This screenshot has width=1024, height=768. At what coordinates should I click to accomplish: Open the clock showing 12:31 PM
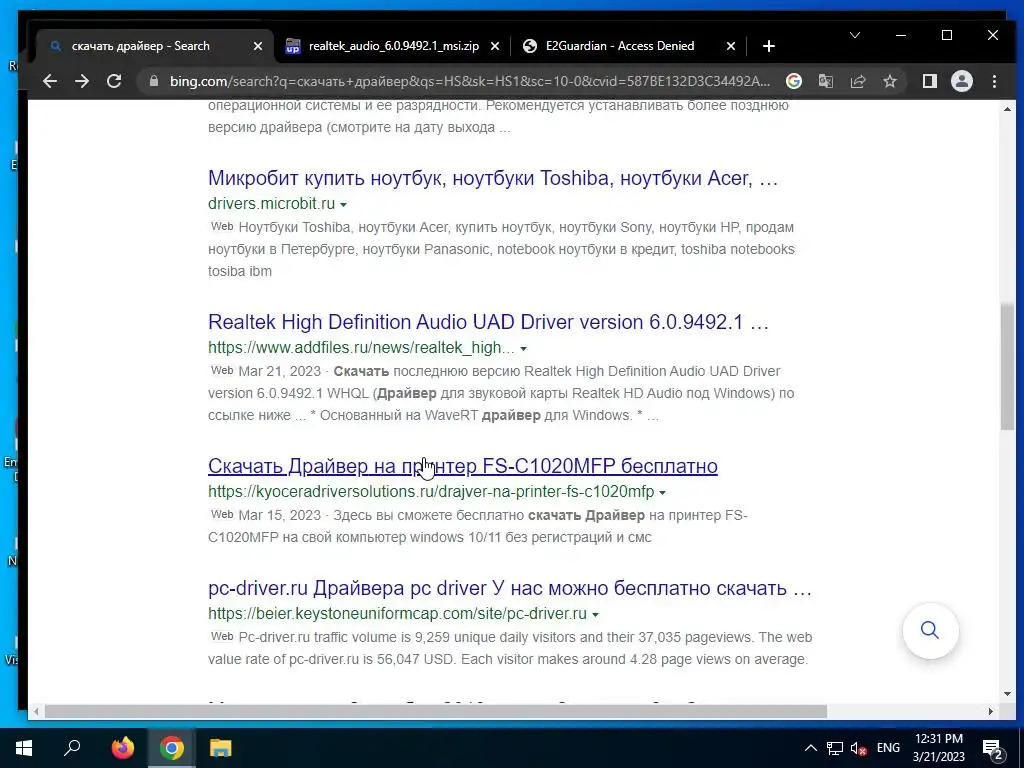click(x=938, y=748)
